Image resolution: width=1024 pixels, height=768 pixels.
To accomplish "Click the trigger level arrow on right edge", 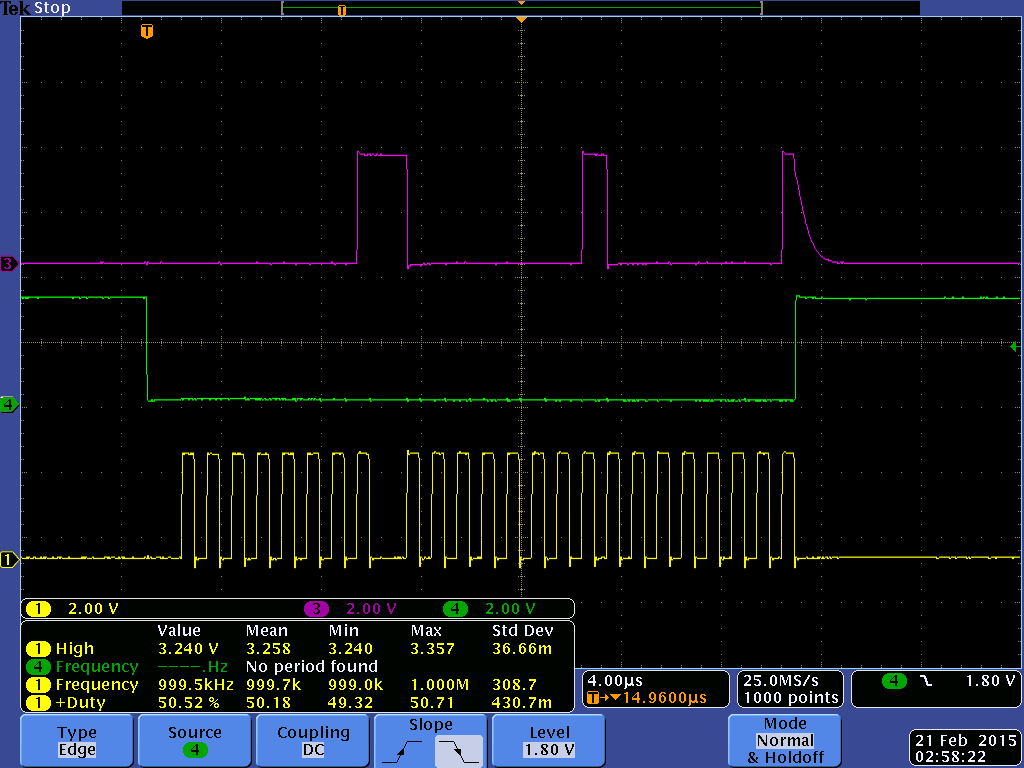I will 1015,347.
